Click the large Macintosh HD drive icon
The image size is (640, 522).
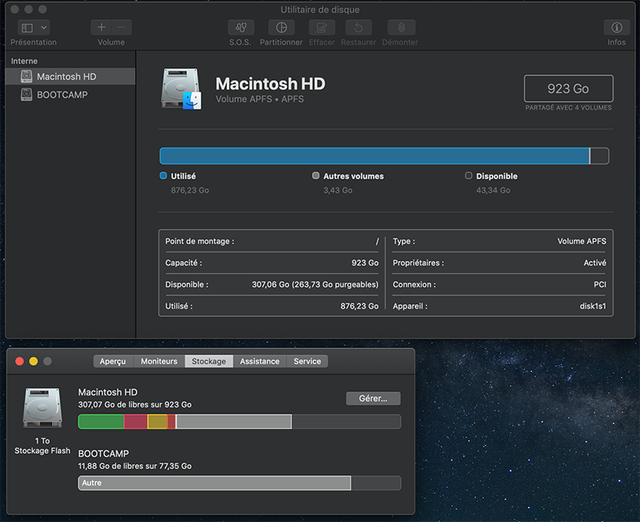tap(181, 89)
